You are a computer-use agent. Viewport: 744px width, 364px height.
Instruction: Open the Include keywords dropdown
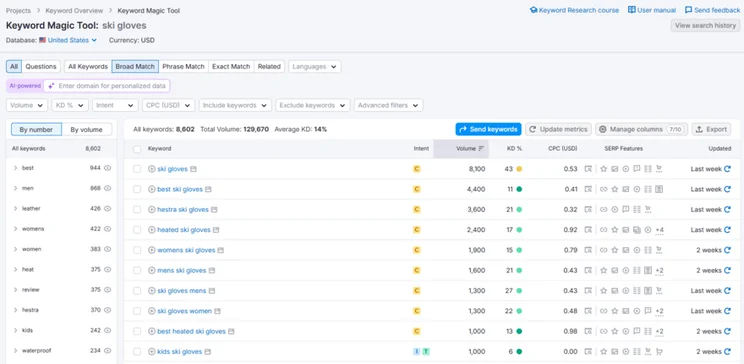tap(235, 105)
